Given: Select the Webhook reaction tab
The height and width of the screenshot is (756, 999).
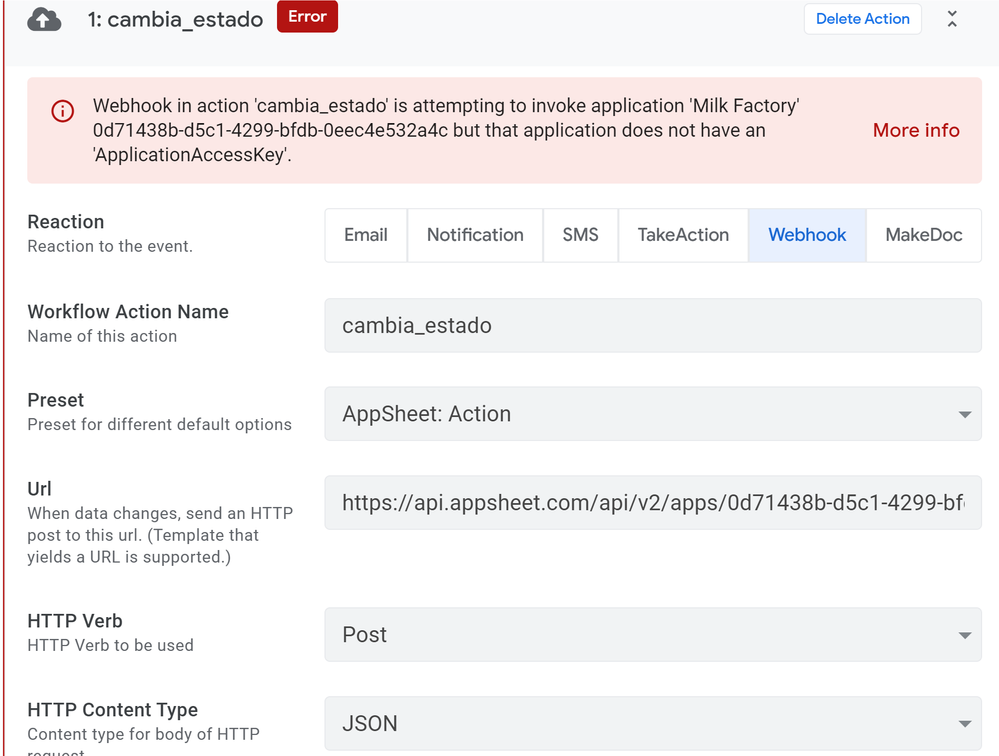Looking at the screenshot, I should (807, 235).
